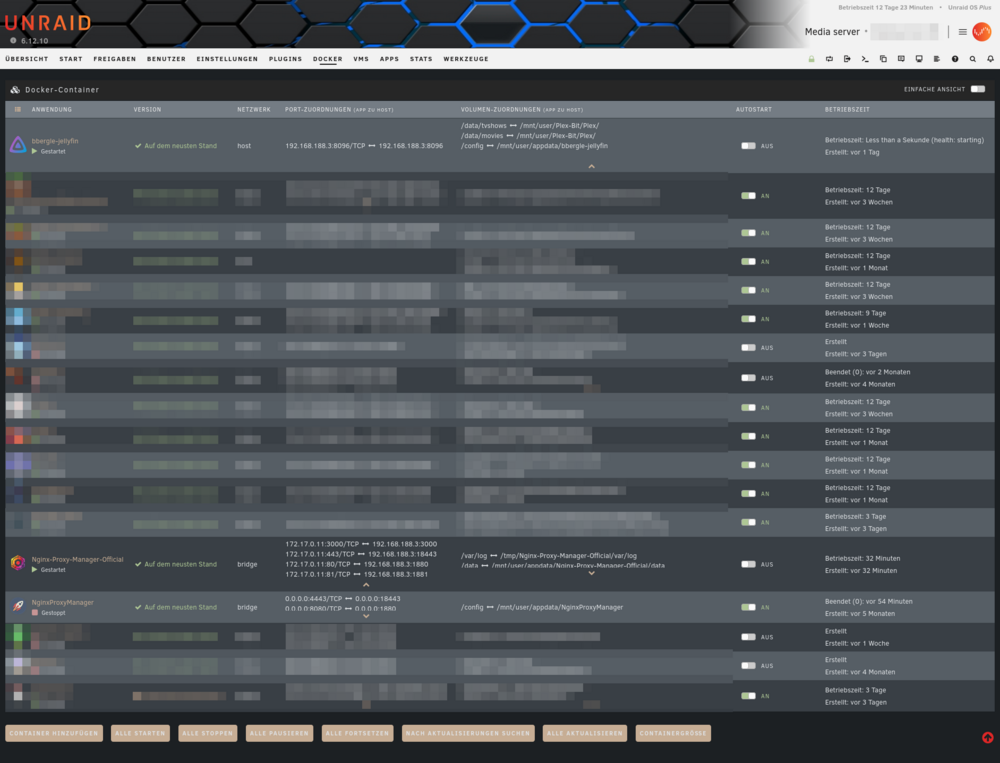Image resolution: width=1000 pixels, height=763 pixels.
Task: Go to the Einstellungen menu
Action: [x=227, y=59]
